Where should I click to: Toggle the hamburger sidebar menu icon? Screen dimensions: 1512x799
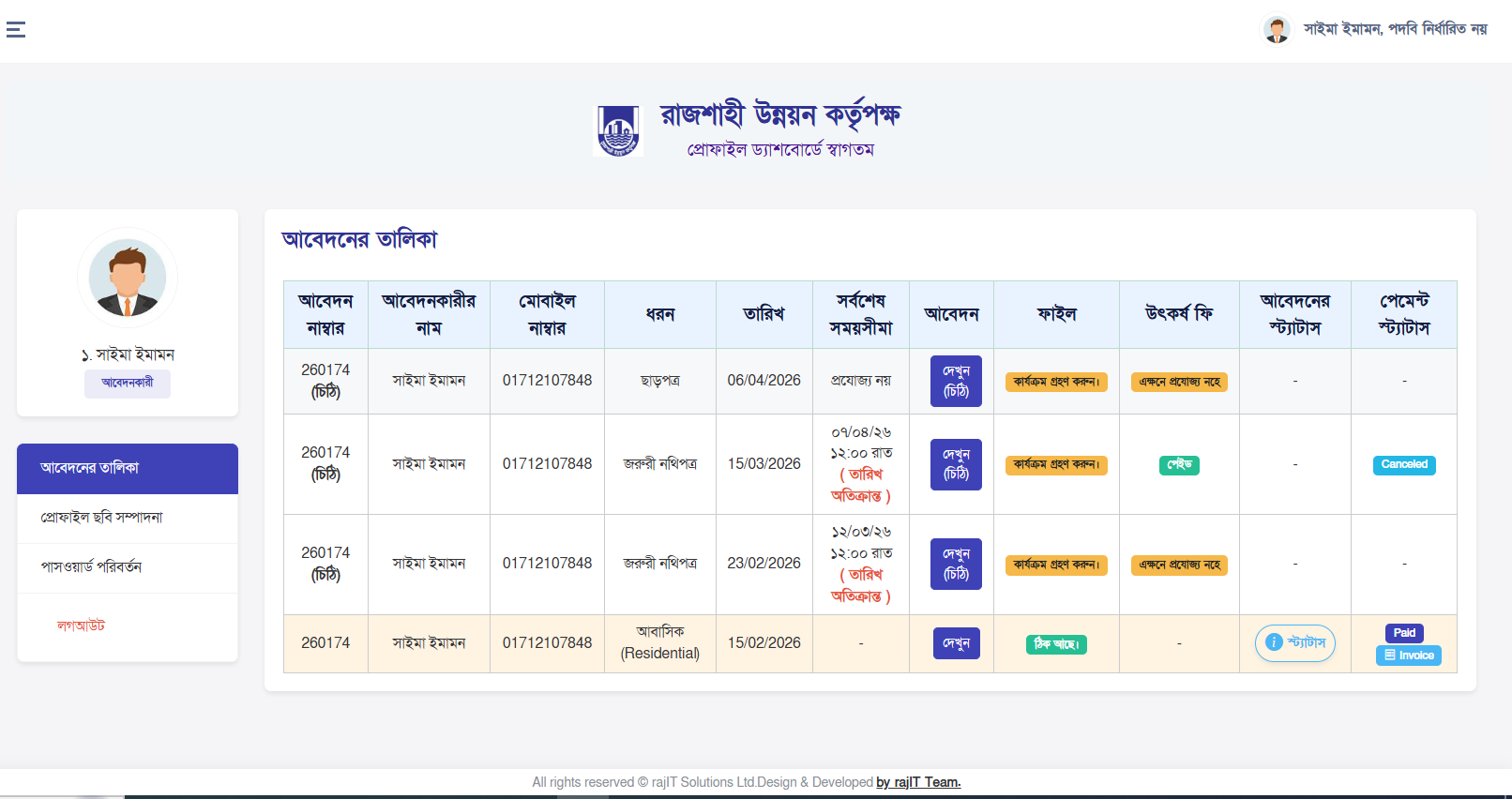16,30
